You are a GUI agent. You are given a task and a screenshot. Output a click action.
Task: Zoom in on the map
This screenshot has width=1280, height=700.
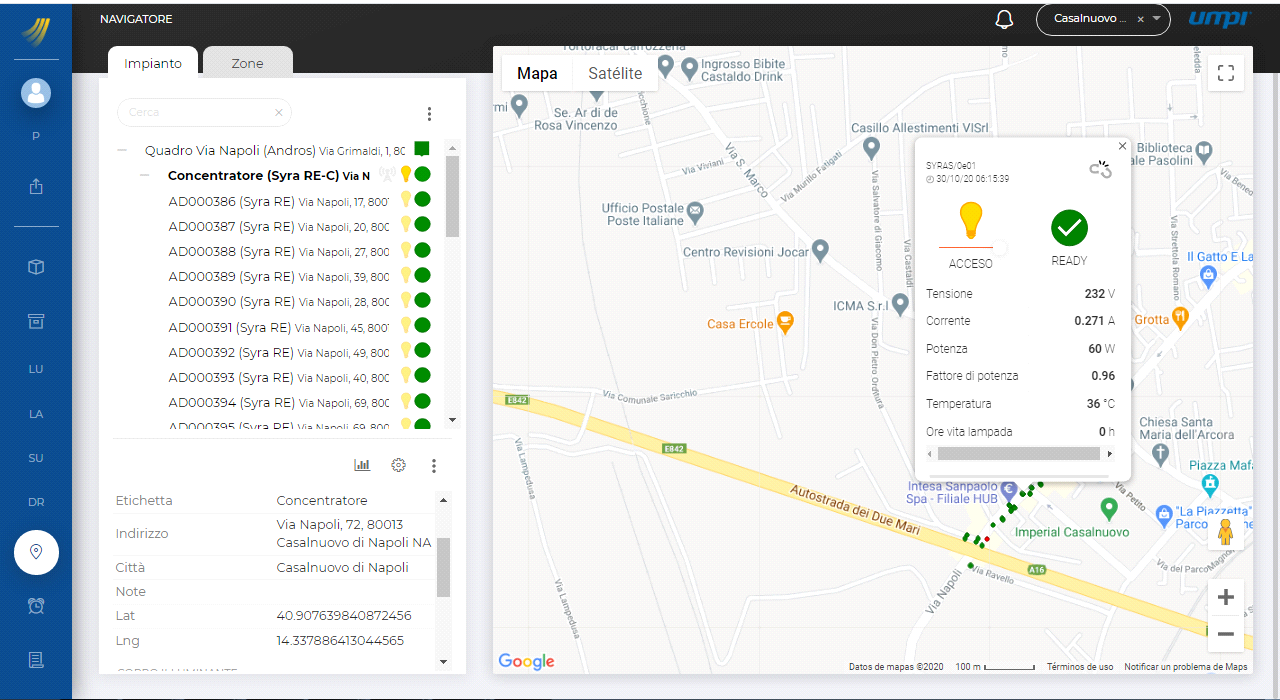pyautogui.click(x=1226, y=597)
